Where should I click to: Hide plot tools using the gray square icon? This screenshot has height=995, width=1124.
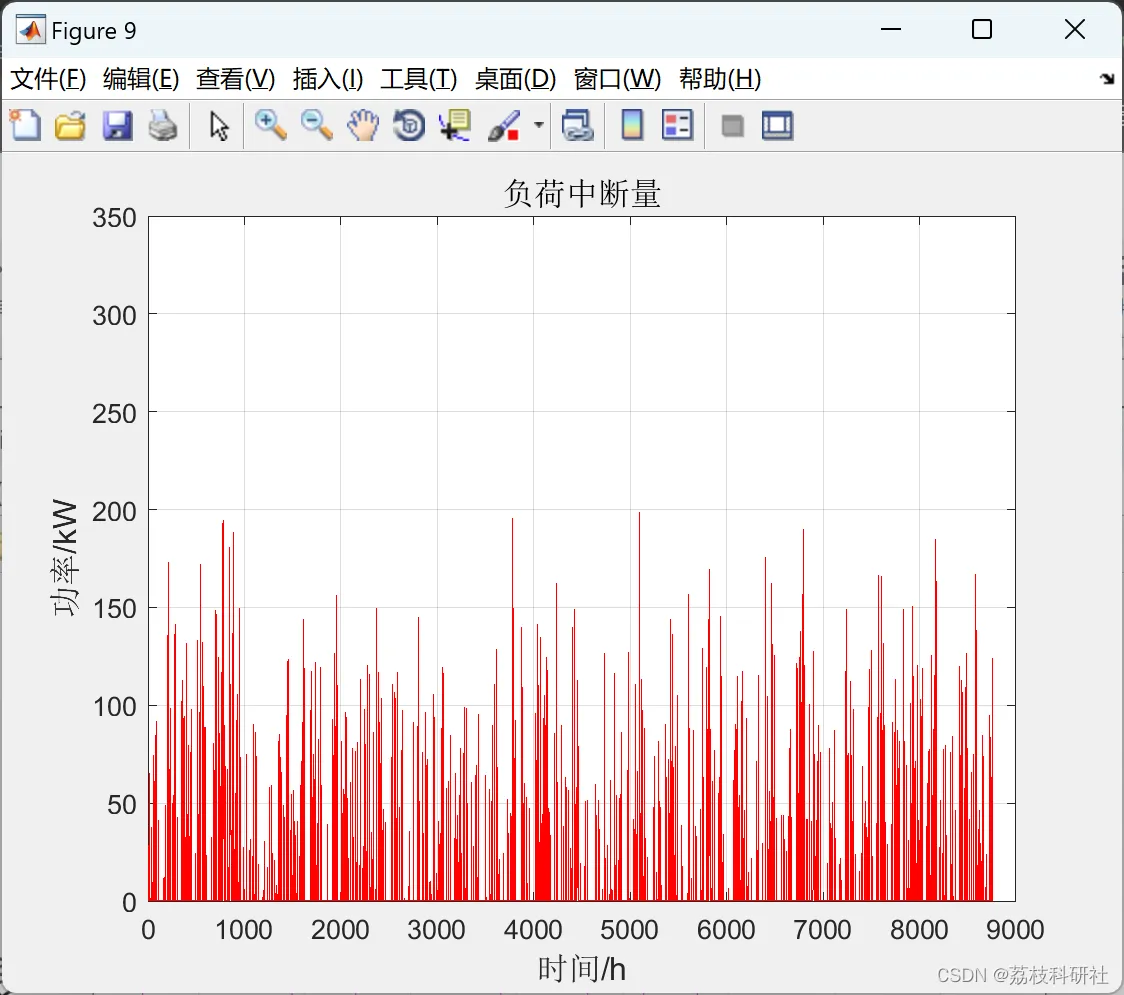732,126
